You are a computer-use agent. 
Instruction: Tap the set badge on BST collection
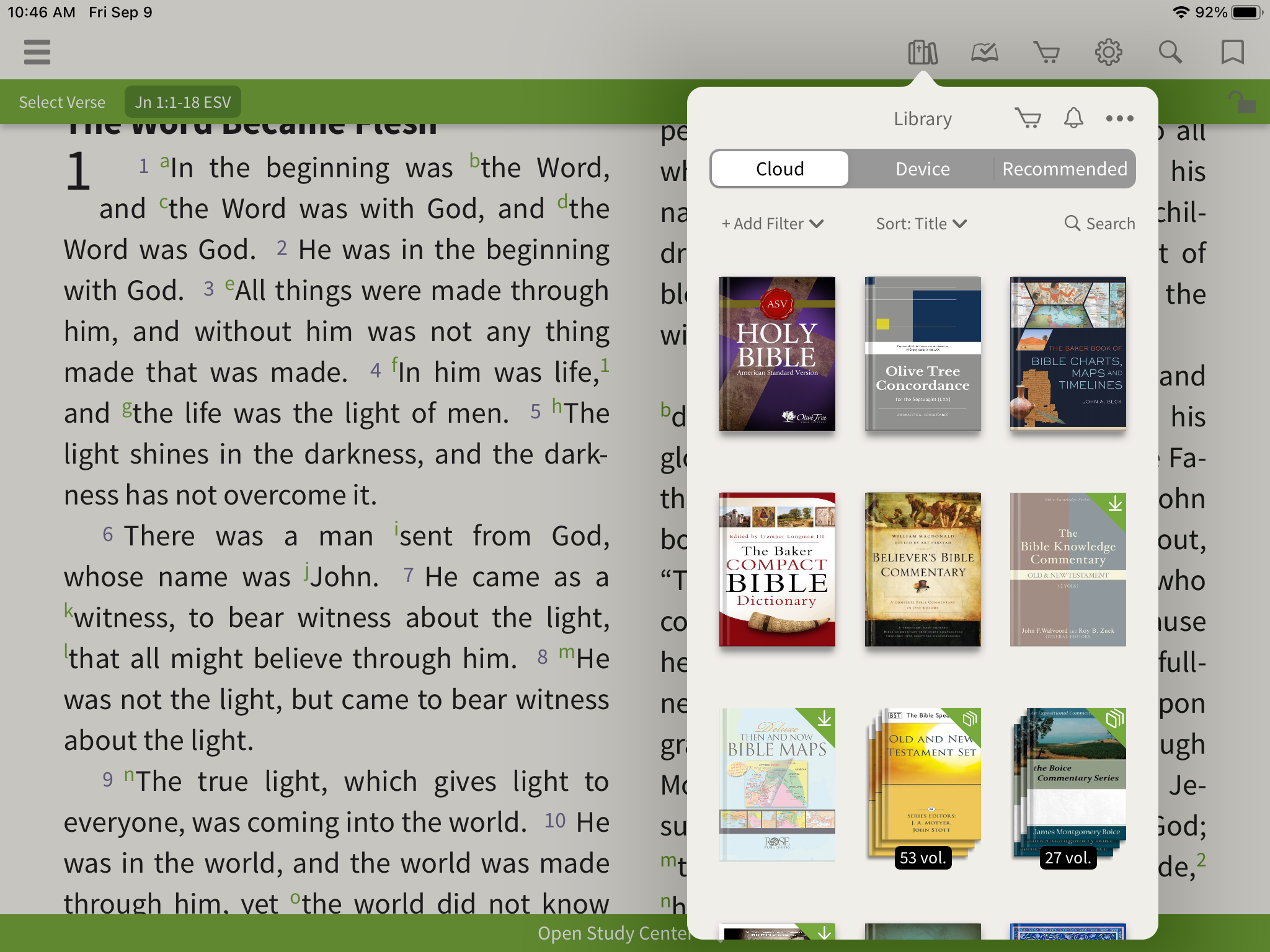click(969, 720)
